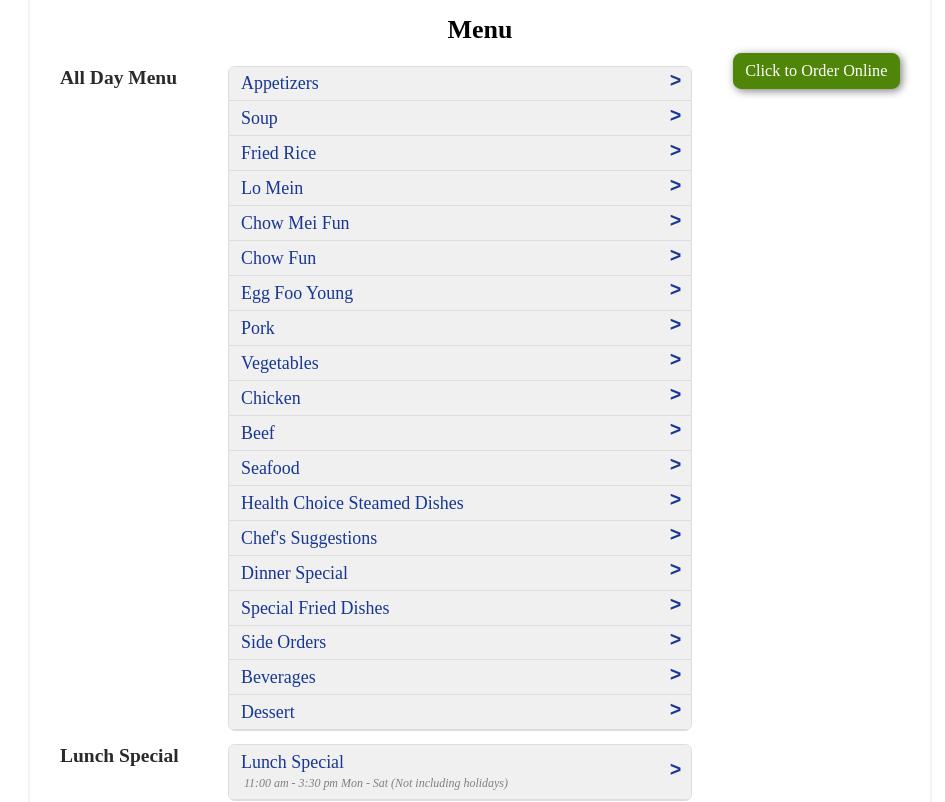Open the Soup category
The image size is (945, 802).
pos(259,118)
